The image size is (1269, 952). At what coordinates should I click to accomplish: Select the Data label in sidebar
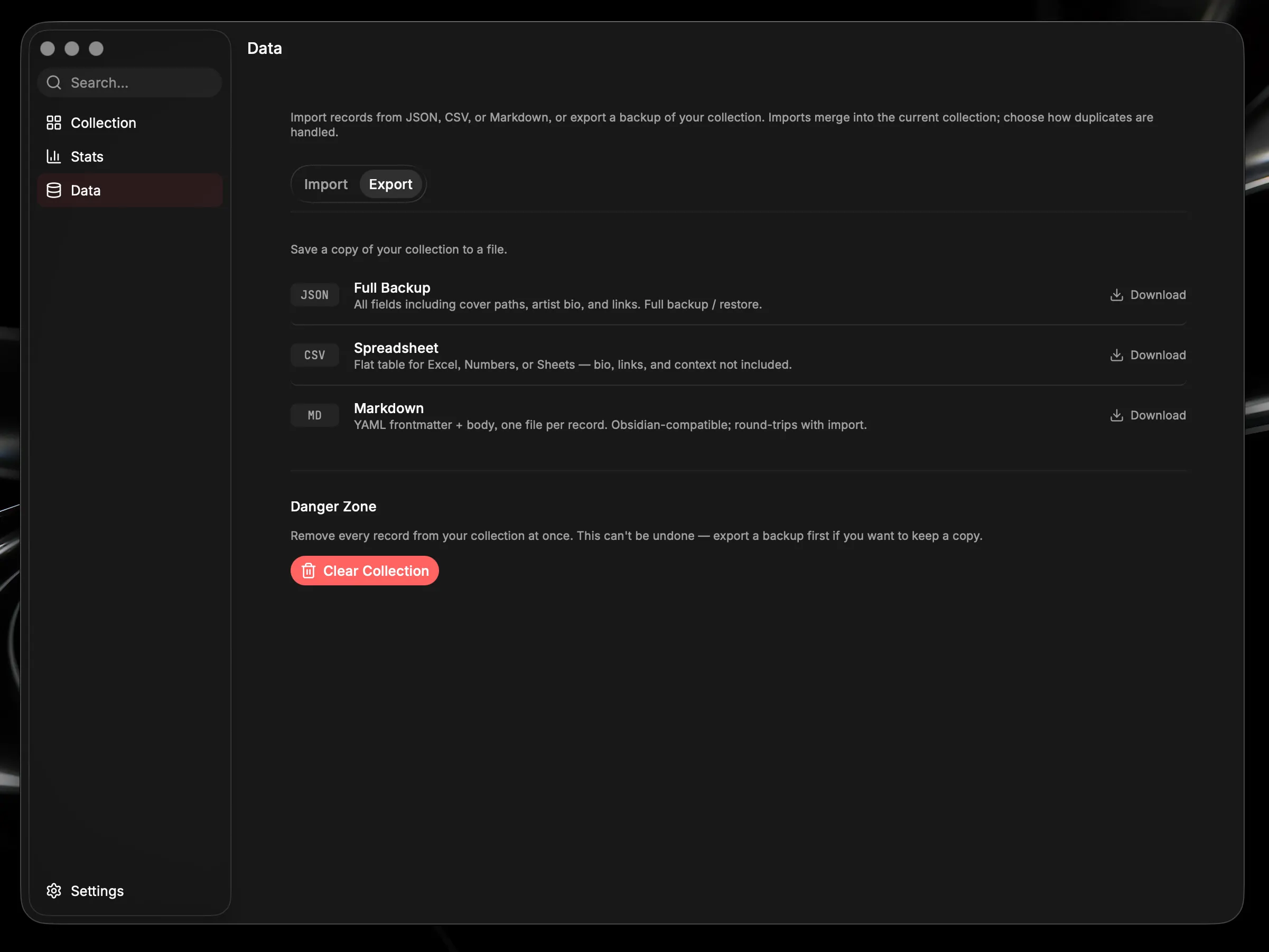point(86,191)
